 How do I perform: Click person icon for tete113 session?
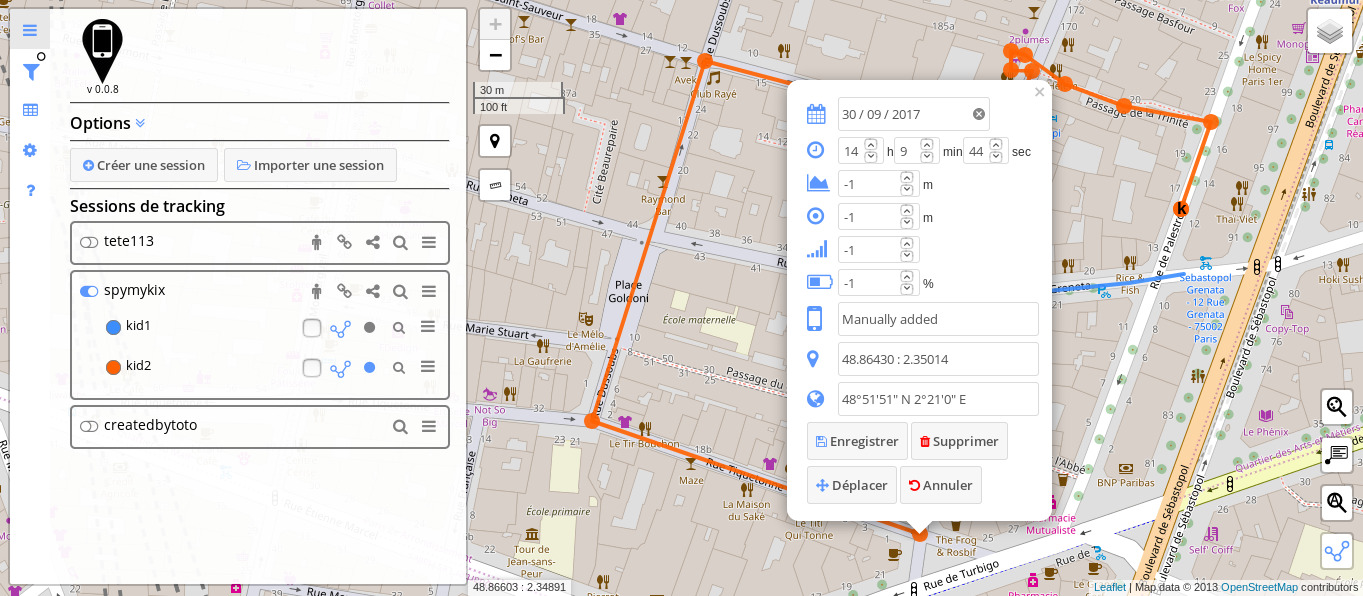tap(316, 242)
